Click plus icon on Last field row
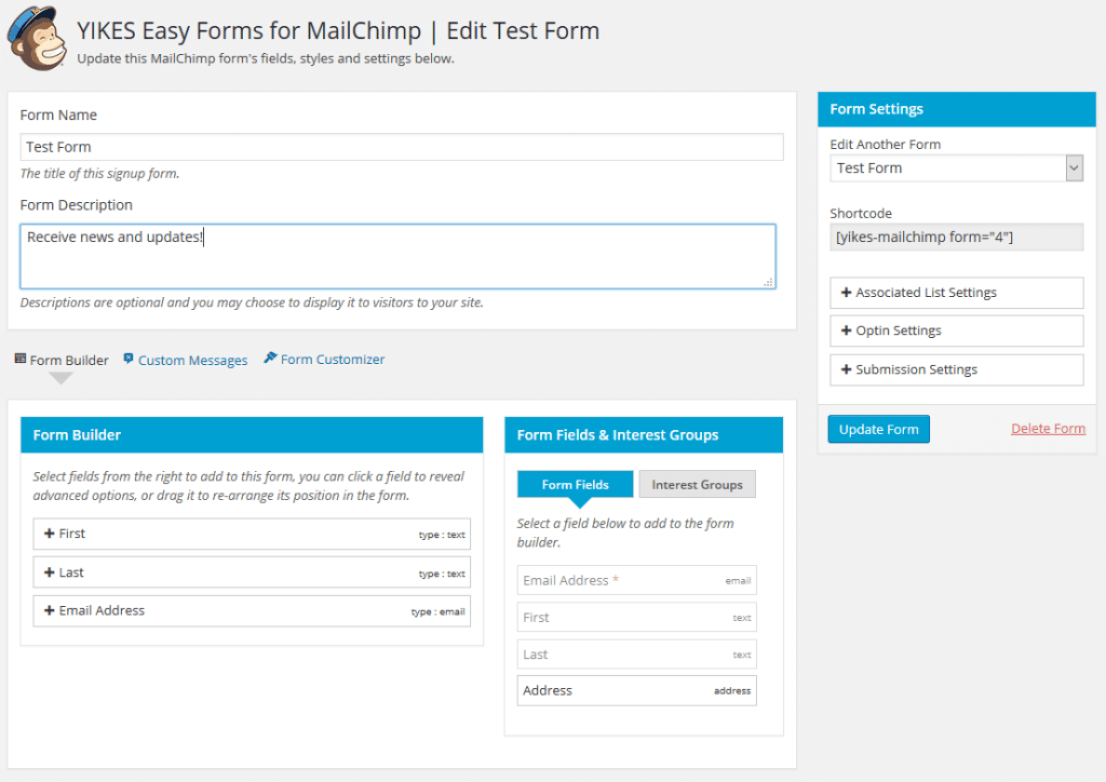Screen dimensions: 1106x782 coord(49,573)
